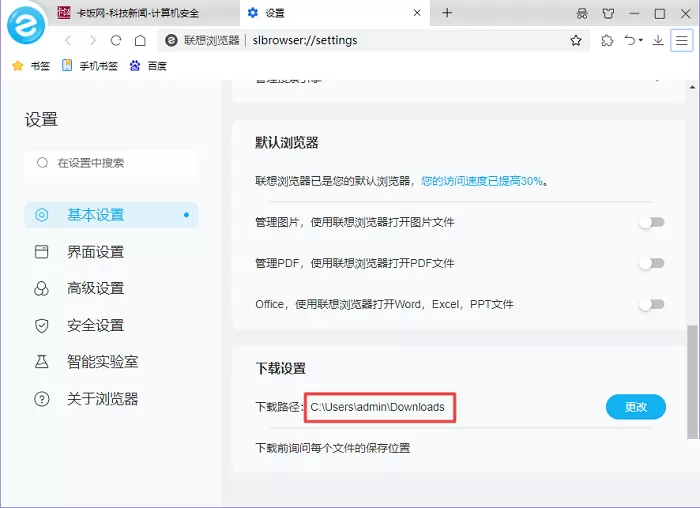Viewport: 700px width, 508px height.
Task: Open 界面设置 in the sidebar
Action: tap(111, 252)
